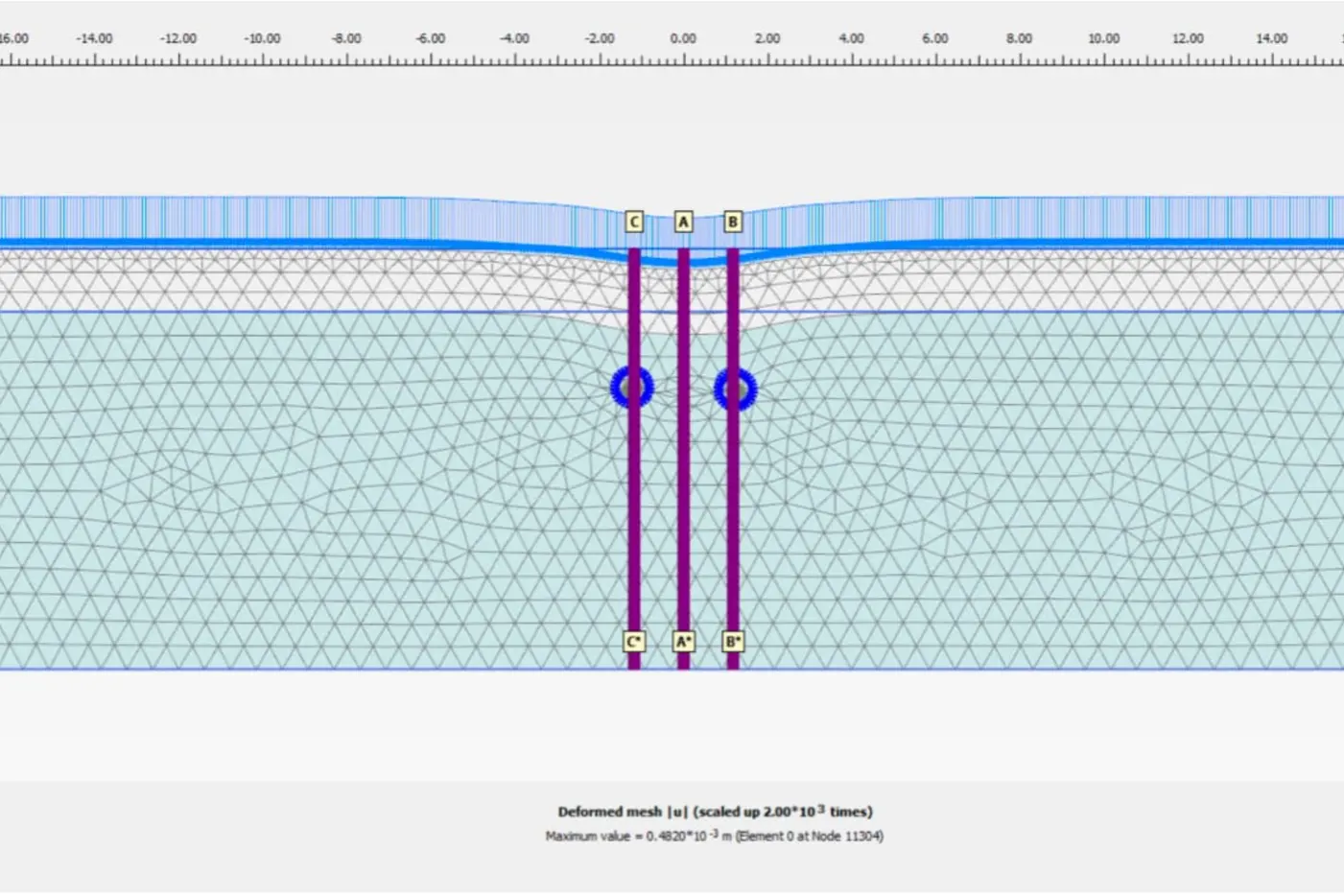Image resolution: width=1344 pixels, height=896 pixels.
Task: Click the -14.00 label on the ruler
Action: (94, 39)
